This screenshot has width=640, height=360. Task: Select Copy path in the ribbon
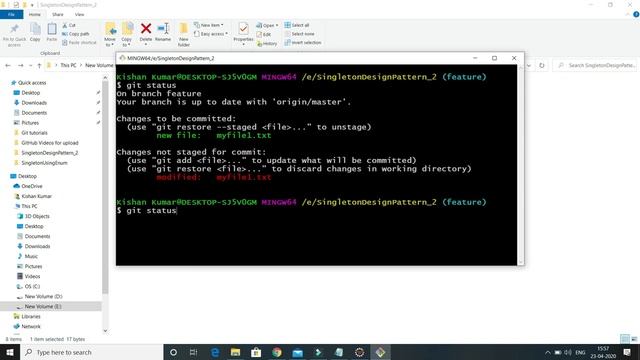pyautogui.click(x=76, y=34)
